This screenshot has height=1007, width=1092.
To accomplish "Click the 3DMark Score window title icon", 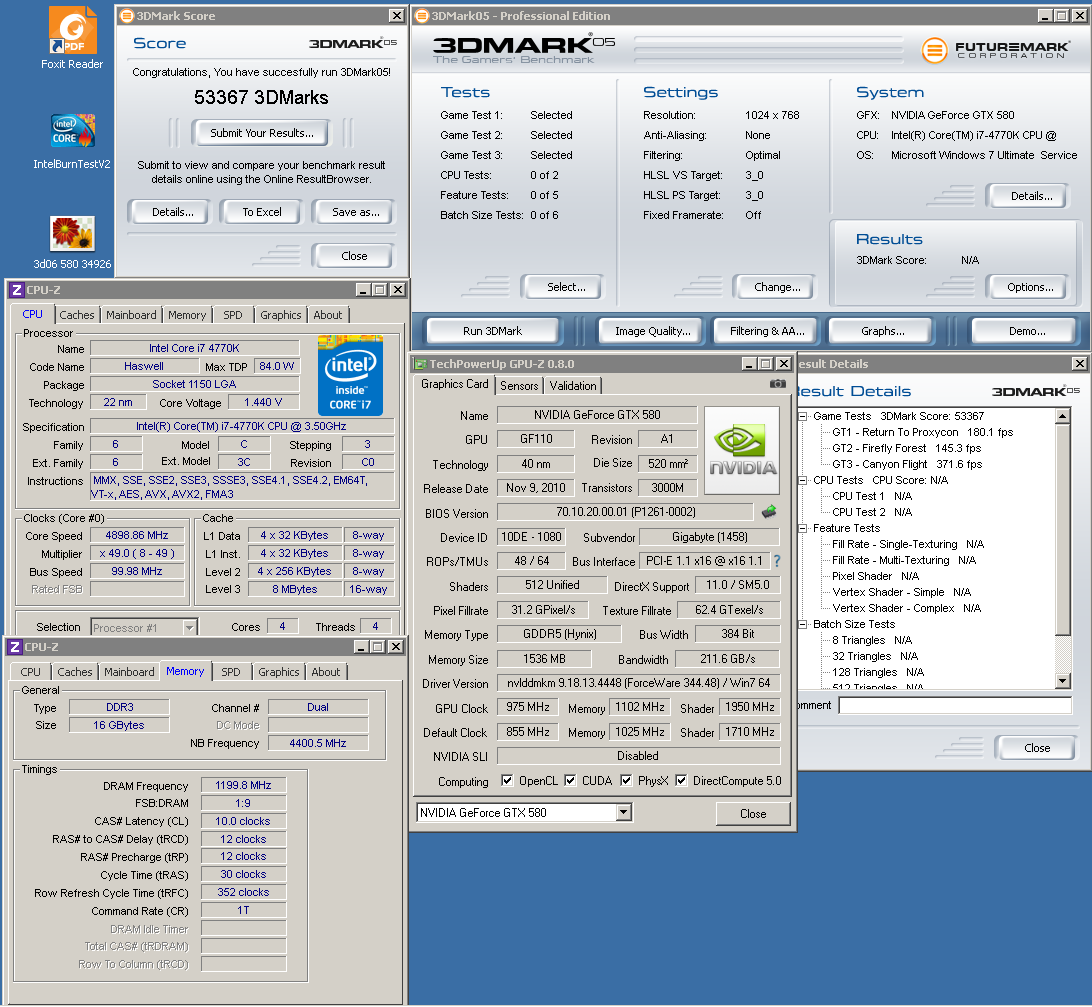I will point(127,15).
